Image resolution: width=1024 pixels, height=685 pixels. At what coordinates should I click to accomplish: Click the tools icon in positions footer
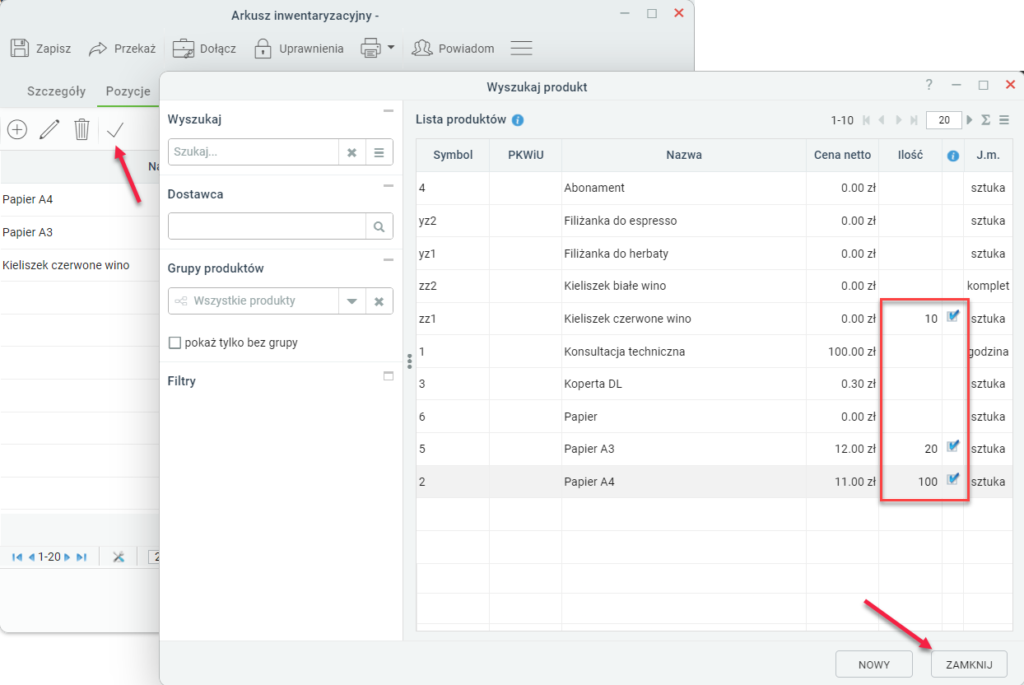point(118,557)
